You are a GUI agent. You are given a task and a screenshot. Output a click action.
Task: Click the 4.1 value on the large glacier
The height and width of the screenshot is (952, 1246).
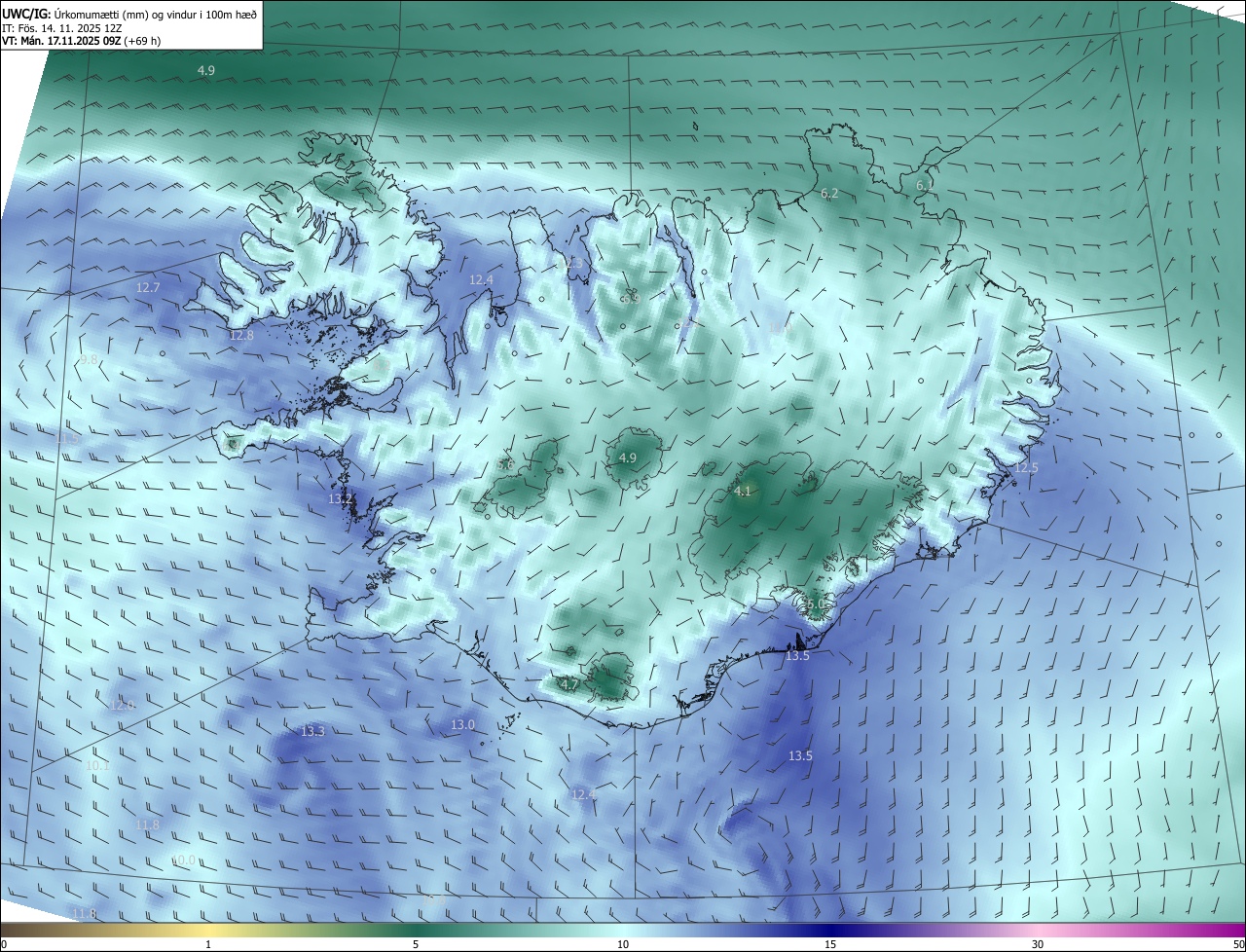743,491
